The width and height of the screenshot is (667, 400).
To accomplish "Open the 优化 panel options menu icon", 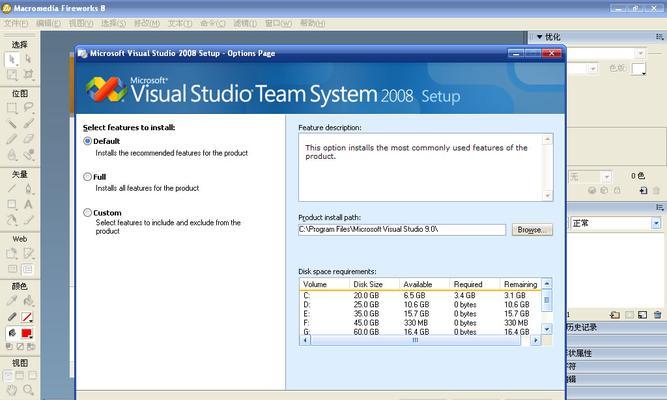I will (x=659, y=37).
